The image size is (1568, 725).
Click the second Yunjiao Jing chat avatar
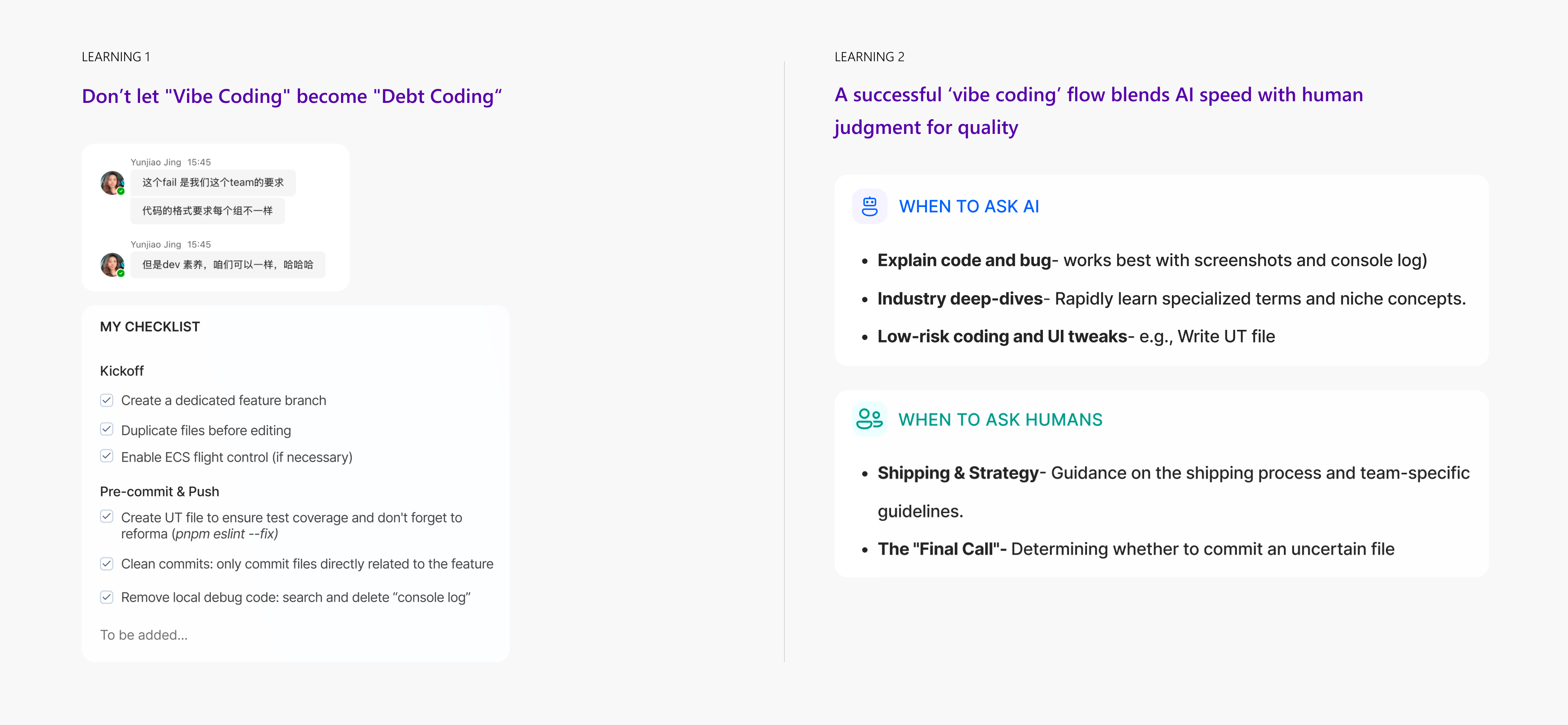pos(112,265)
